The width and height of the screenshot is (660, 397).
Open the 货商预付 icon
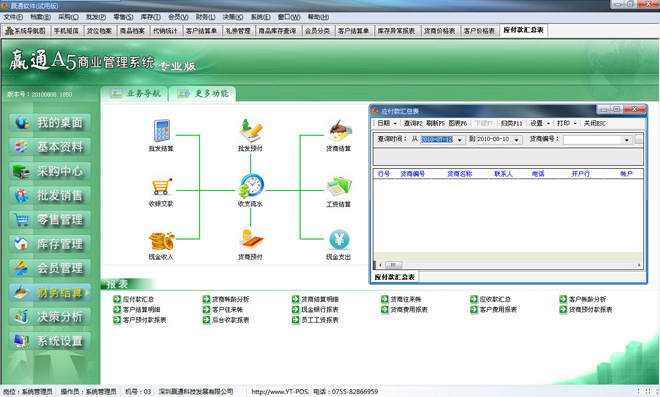point(251,240)
